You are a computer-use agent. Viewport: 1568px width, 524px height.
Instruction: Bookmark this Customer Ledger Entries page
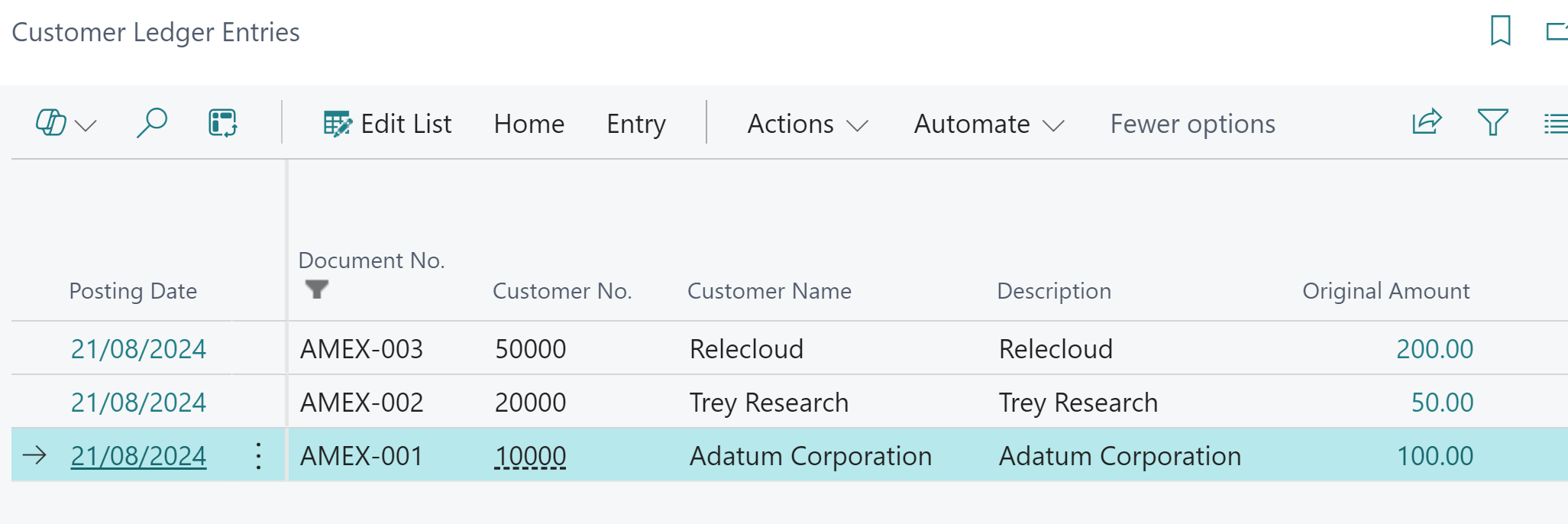click(1500, 31)
